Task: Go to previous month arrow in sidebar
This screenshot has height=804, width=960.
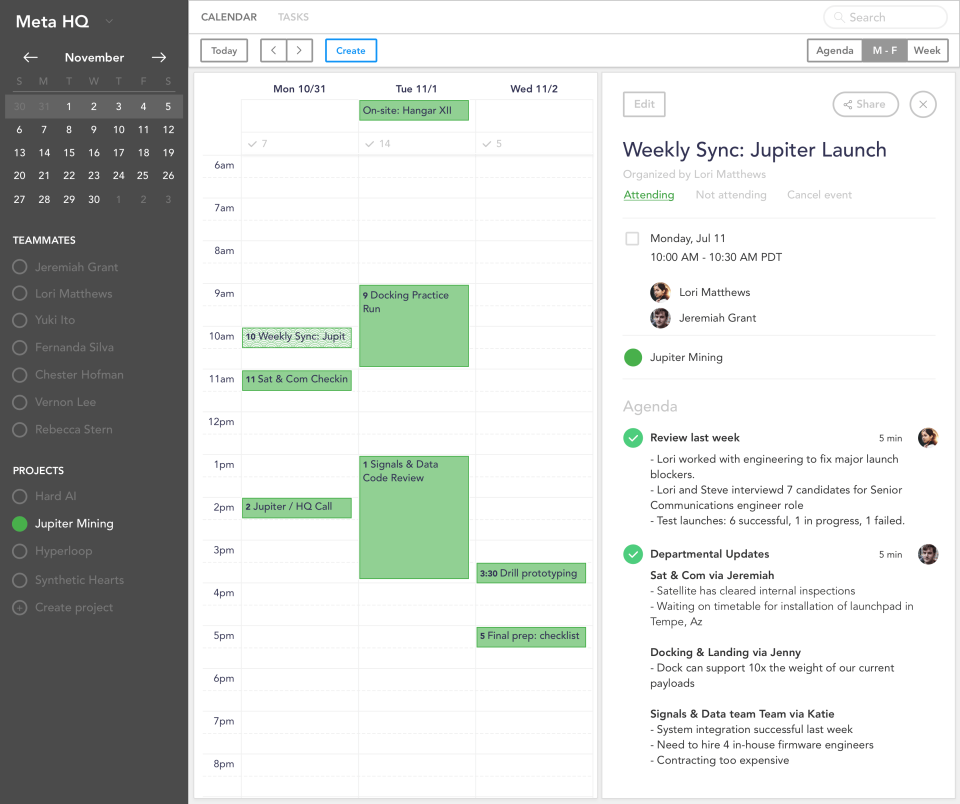Action: (x=31, y=58)
